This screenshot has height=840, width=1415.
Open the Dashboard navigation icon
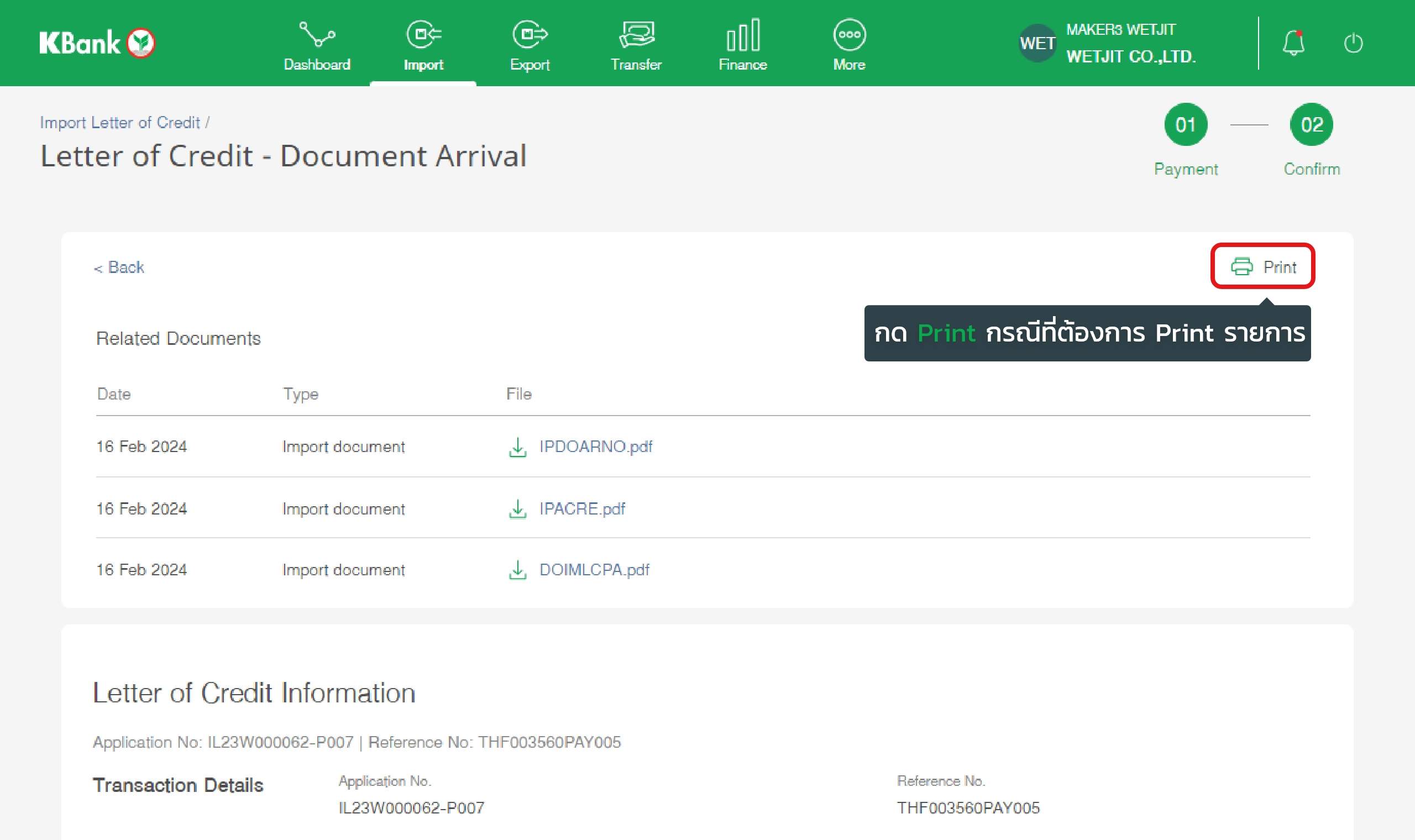(316, 35)
